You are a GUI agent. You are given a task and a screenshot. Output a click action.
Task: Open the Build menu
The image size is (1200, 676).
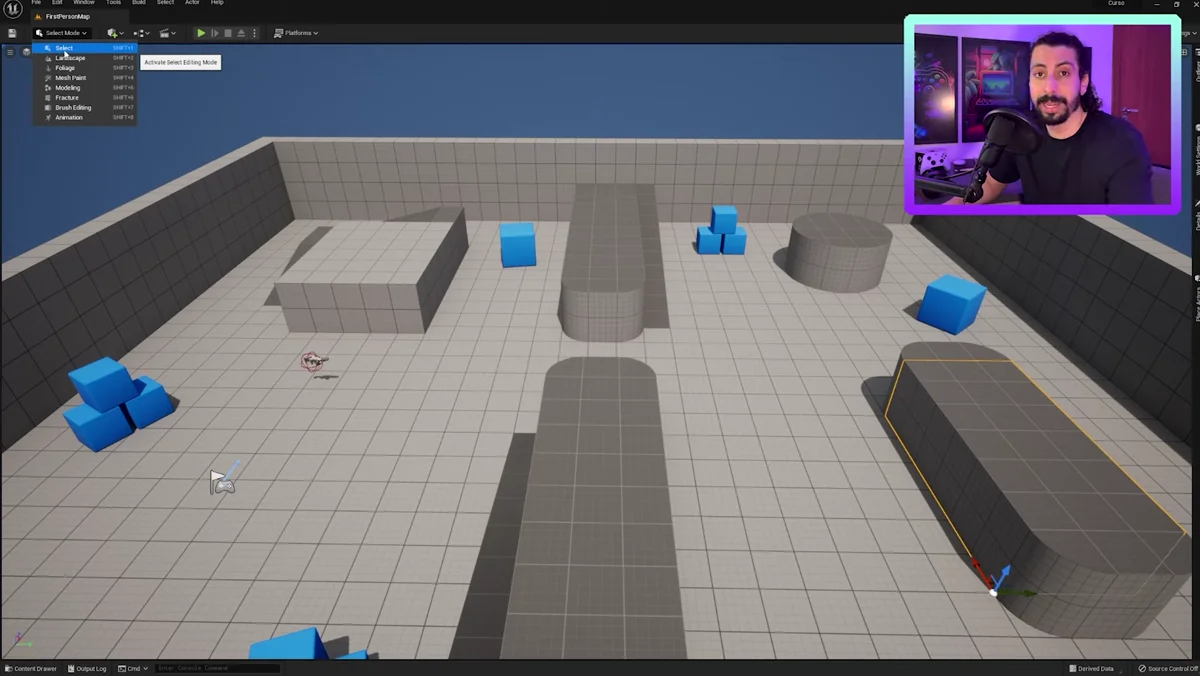pyautogui.click(x=139, y=3)
